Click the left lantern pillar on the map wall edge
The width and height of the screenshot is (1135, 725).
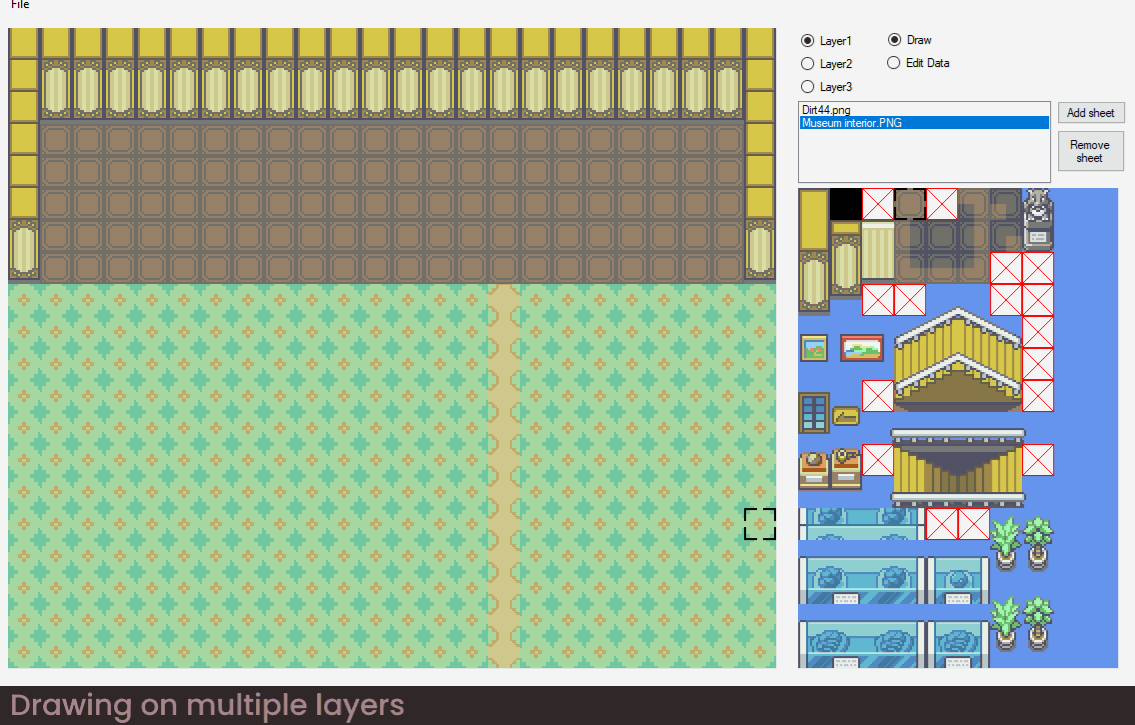coord(24,250)
